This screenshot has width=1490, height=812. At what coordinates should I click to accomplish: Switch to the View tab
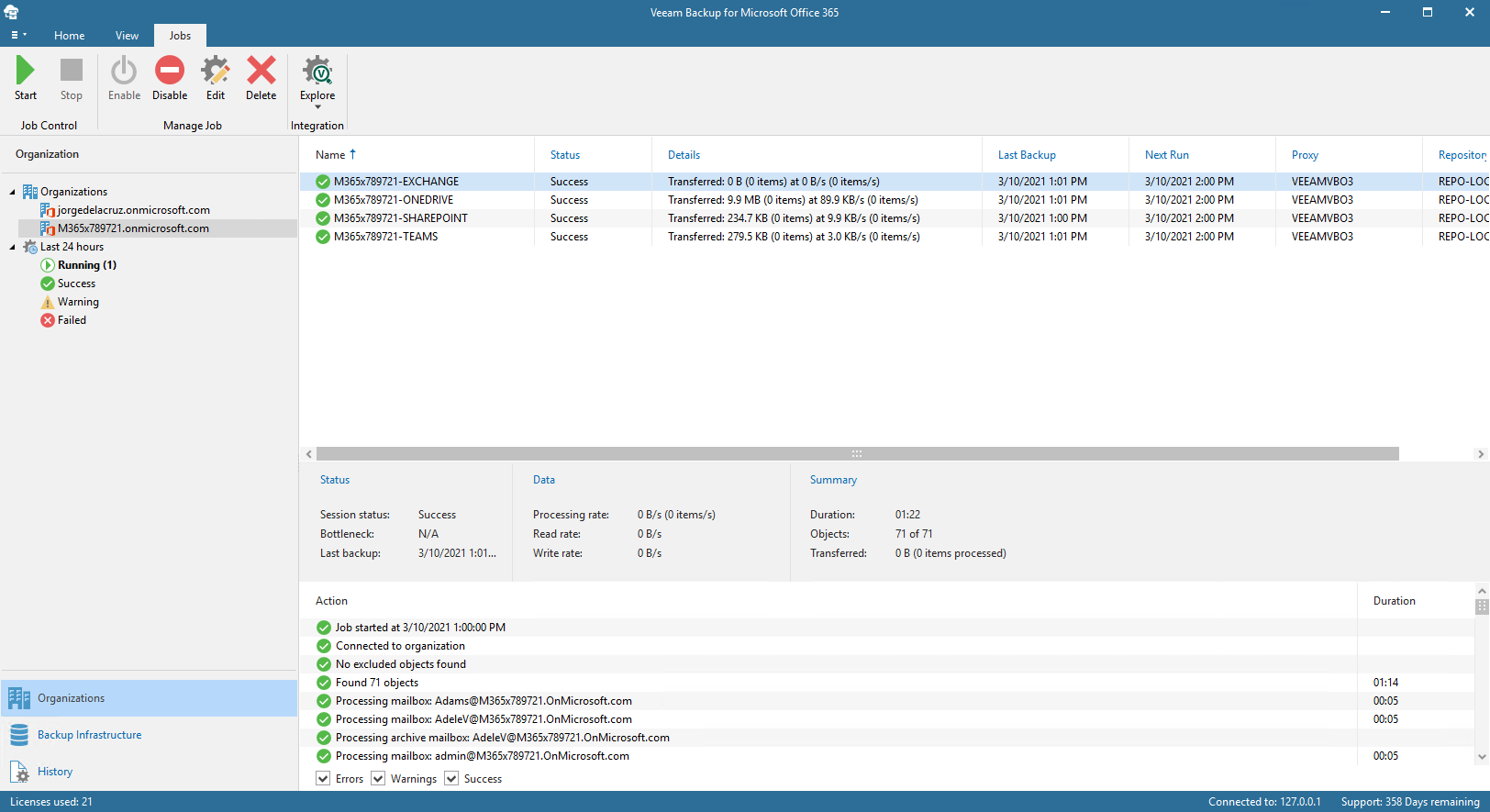click(128, 36)
